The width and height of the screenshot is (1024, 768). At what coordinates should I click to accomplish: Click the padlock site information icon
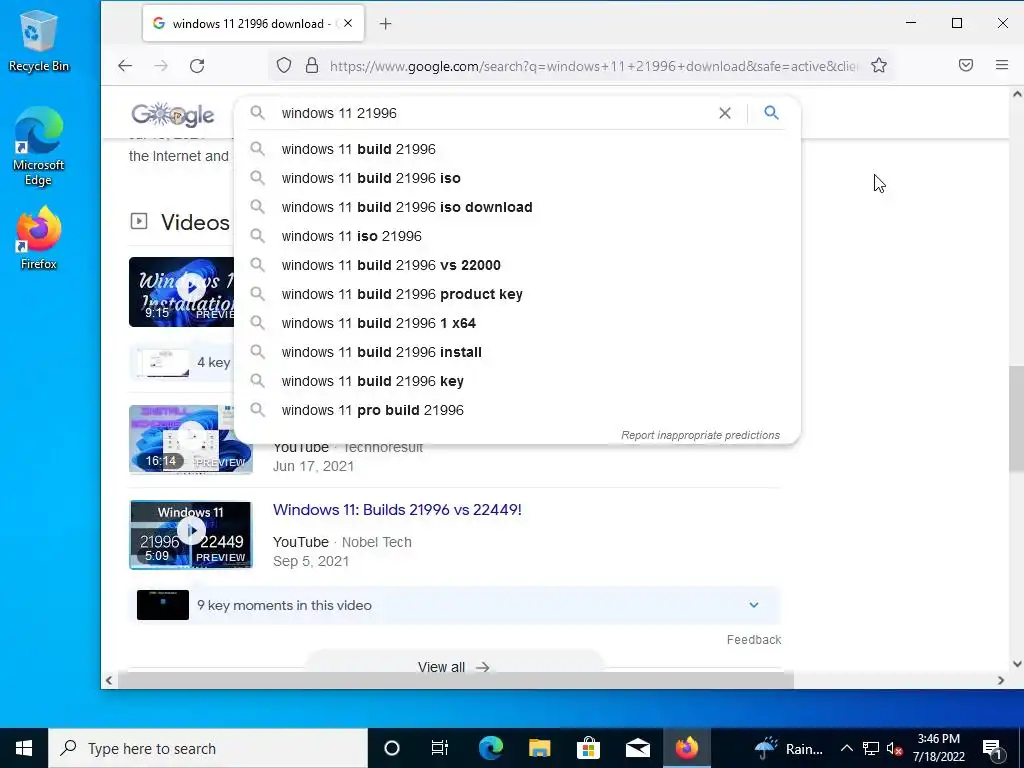(x=312, y=65)
